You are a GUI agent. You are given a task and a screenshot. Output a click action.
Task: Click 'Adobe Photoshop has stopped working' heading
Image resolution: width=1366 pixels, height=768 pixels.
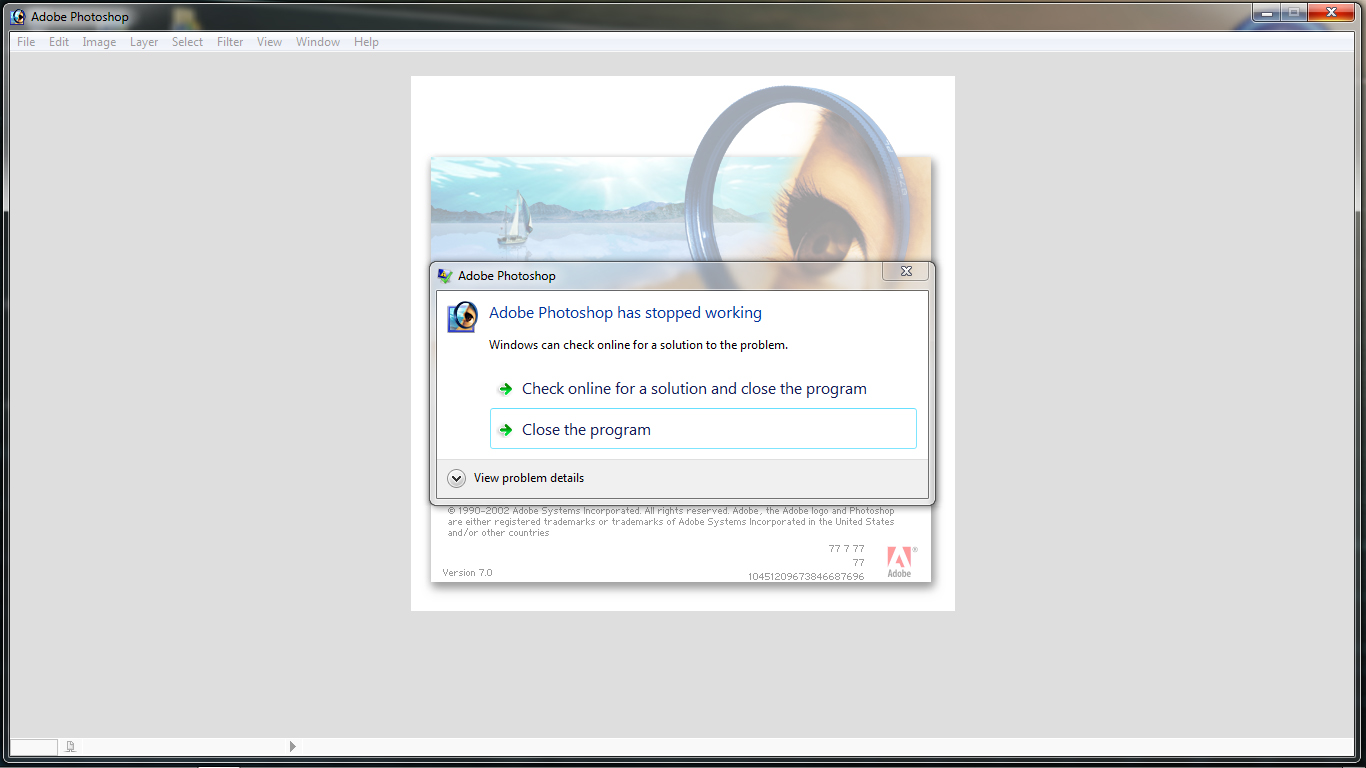(625, 313)
